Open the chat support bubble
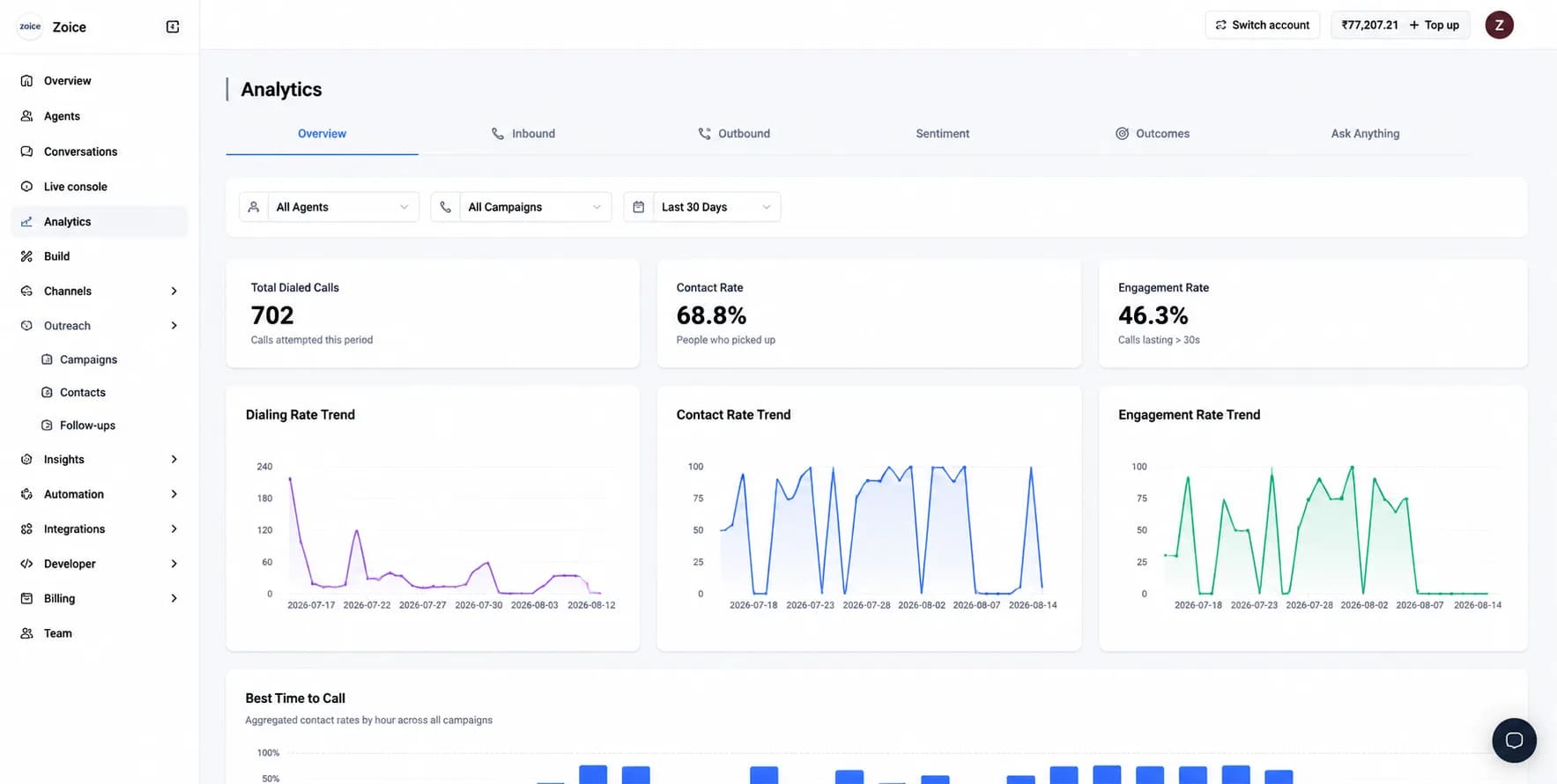The height and width of the screenshot is (784, 1557). pos(1514,740)
